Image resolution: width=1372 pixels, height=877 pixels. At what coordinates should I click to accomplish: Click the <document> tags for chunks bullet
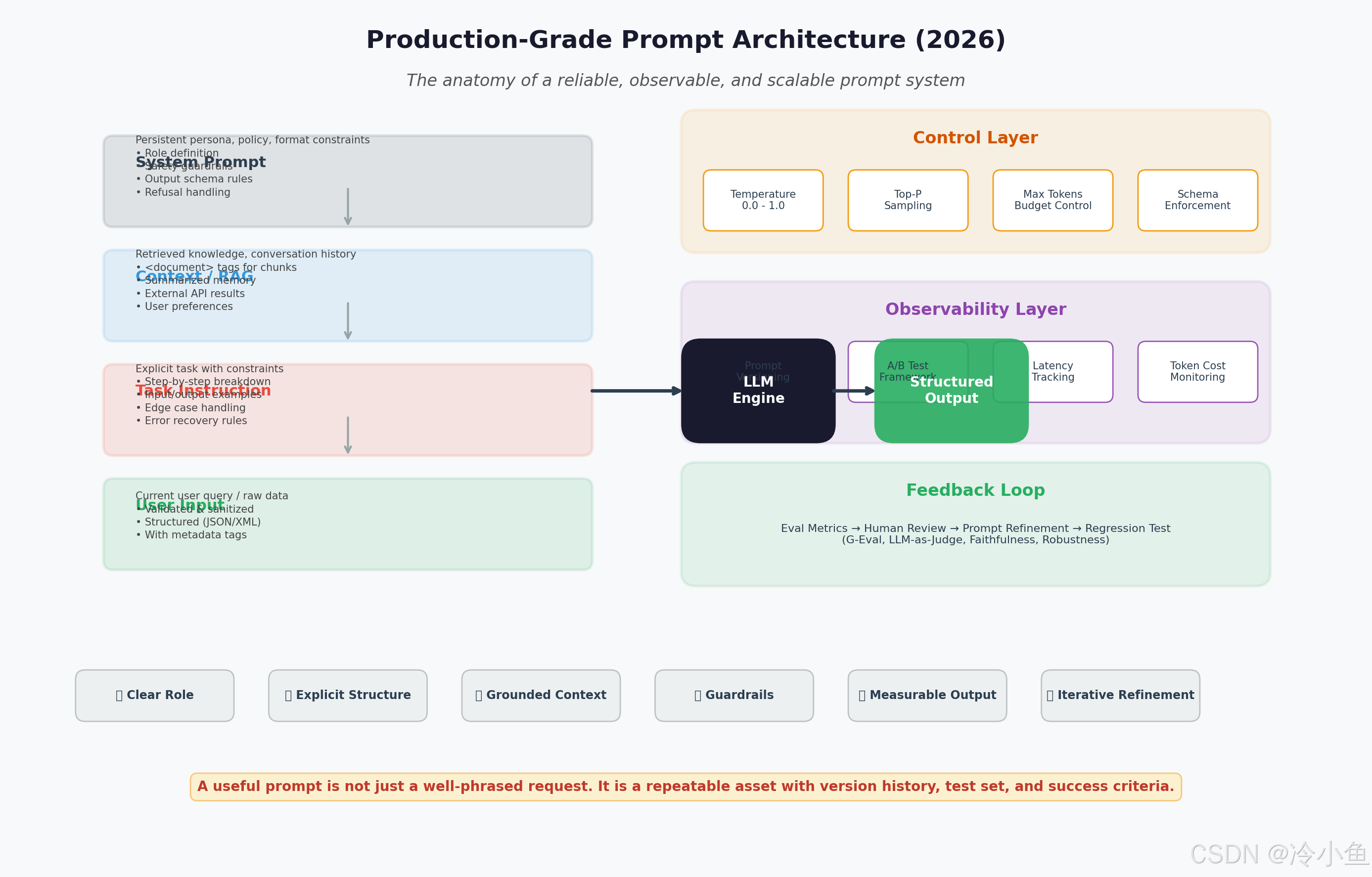216,267
